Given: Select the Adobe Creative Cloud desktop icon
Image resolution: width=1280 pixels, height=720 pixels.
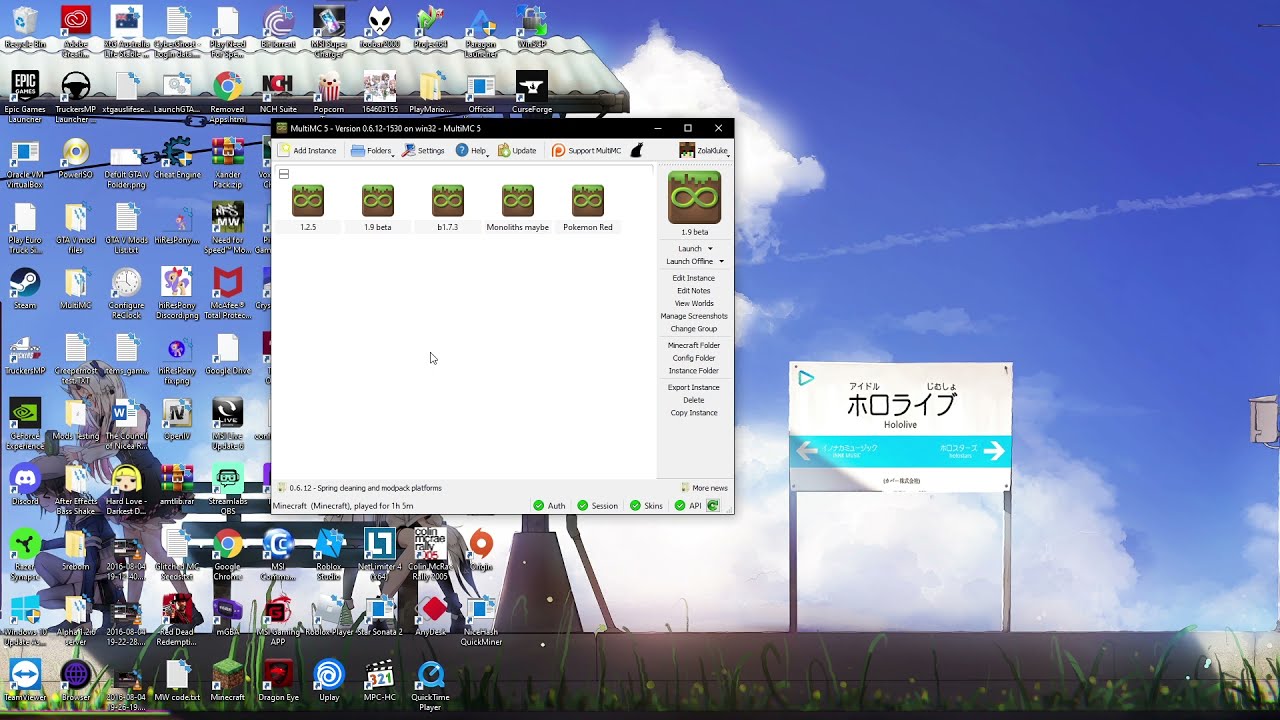Looking at the screenshot, I should click(x=76, y=32).
